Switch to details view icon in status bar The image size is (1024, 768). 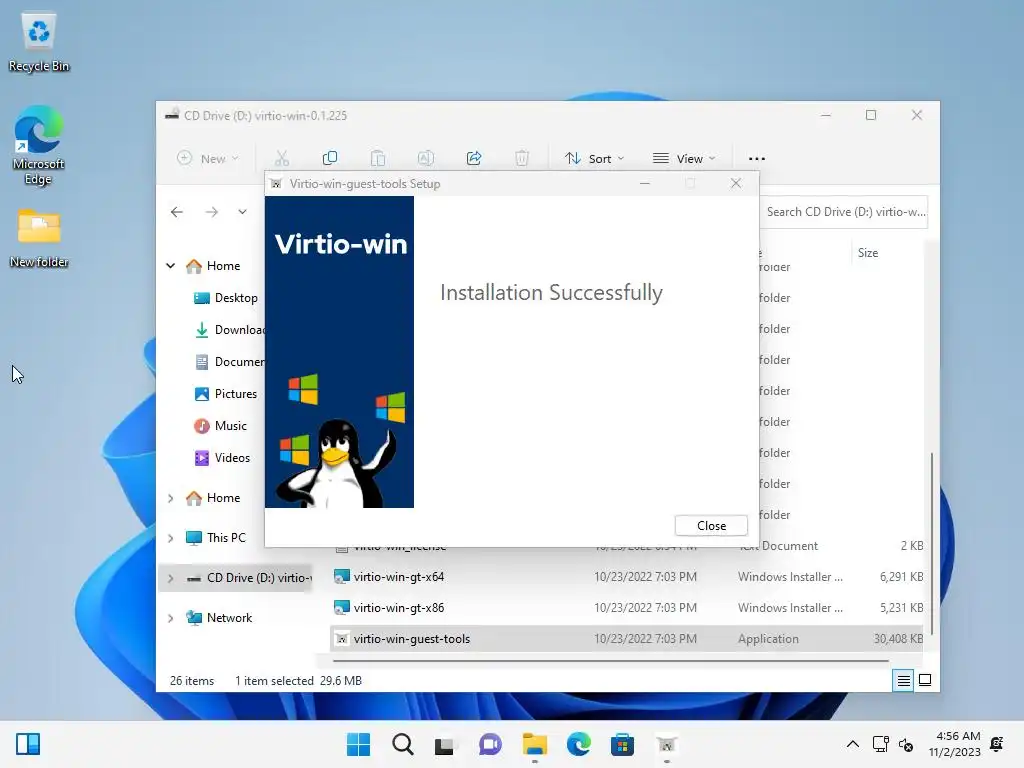[903, 680]
